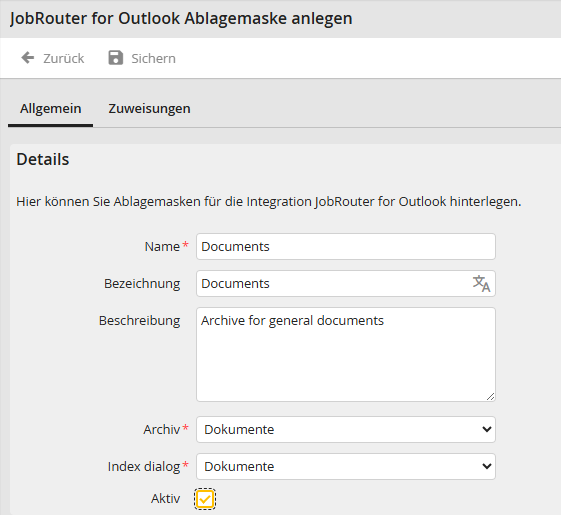
Task: Click the Details section heading
Action: tap(43, 159)
